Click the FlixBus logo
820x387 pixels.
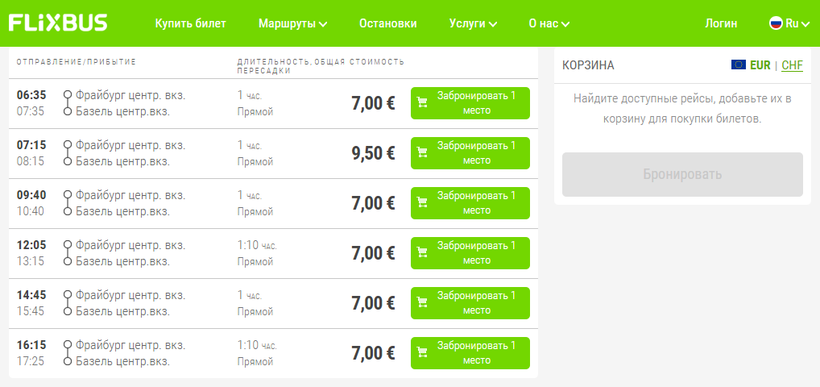(x=58, y=23)
